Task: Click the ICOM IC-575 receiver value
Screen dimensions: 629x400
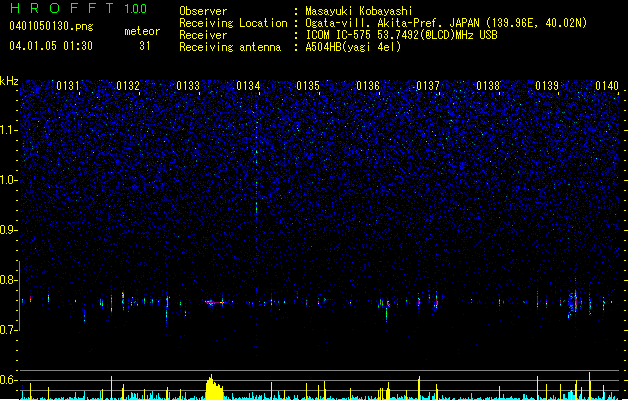Action: (x=401, y=35)
